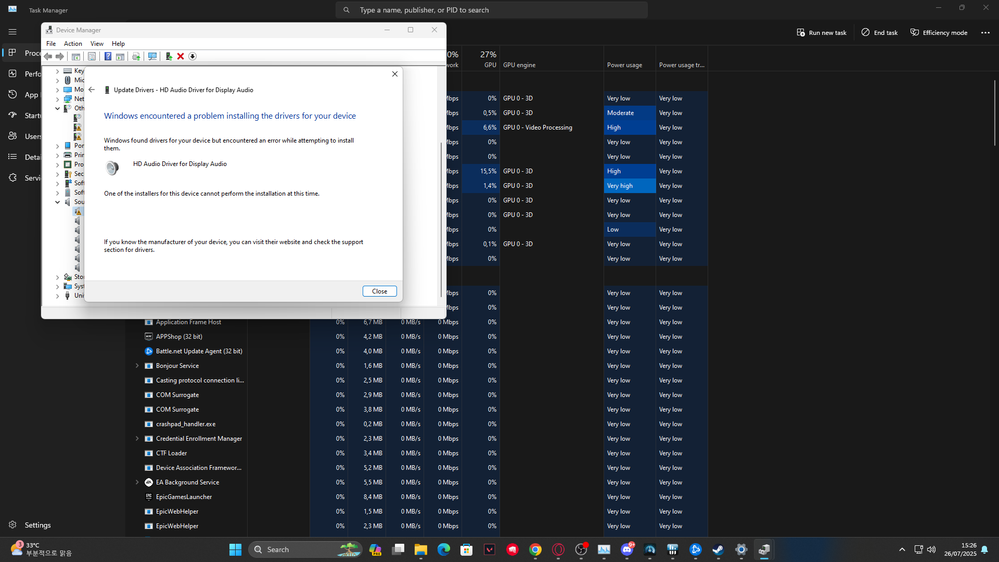Select the Application Frame Host process
Viewport: 999px width, 562px height.
click(x=189, y=322)
